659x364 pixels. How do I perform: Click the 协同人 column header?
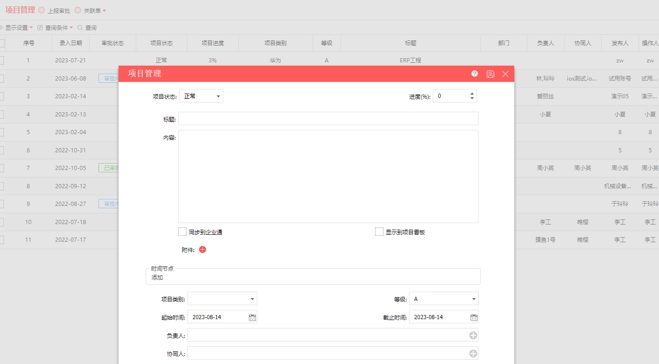[583, 43]
